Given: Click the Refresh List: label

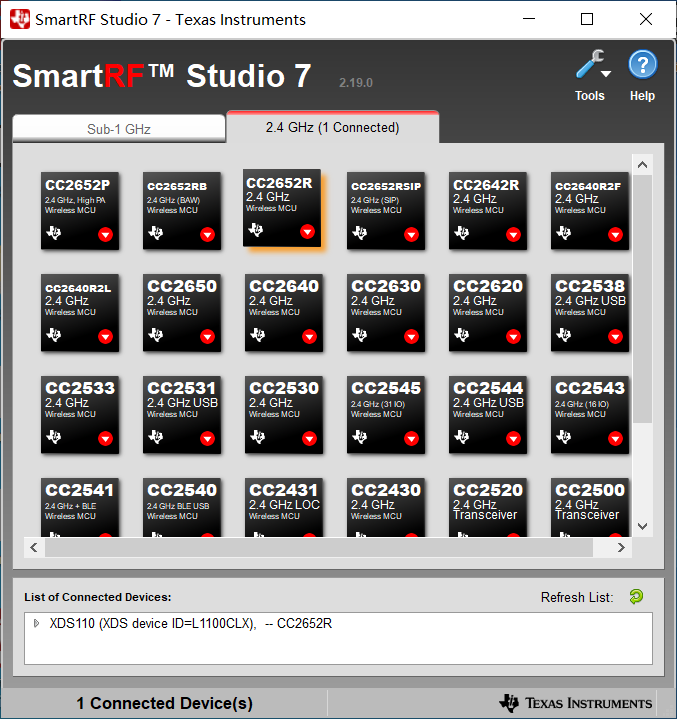Looking at the screenshot, I should [x=577, y=597].
